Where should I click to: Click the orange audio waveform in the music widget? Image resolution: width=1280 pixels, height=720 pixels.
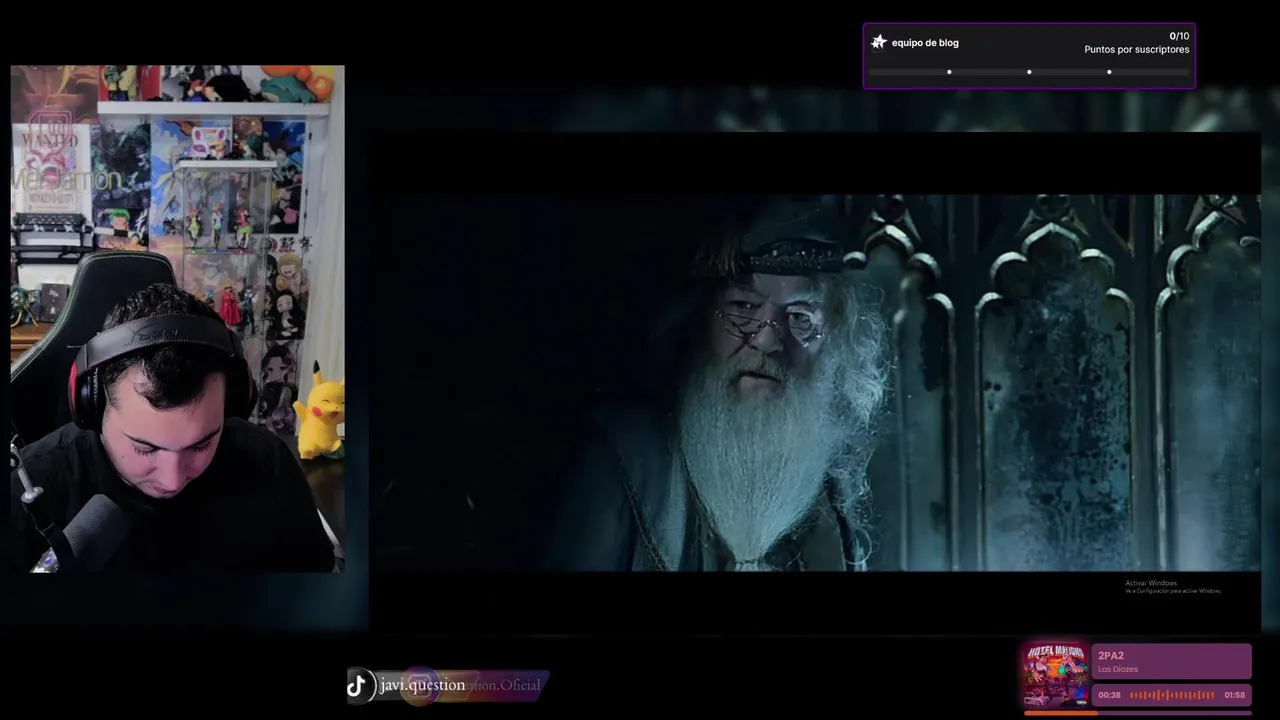[x=1172, y=695]
